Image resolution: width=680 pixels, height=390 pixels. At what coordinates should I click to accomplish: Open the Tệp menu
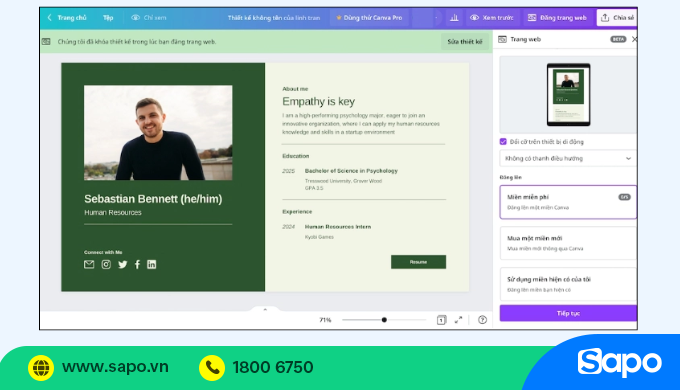click(x=108, y=18)
